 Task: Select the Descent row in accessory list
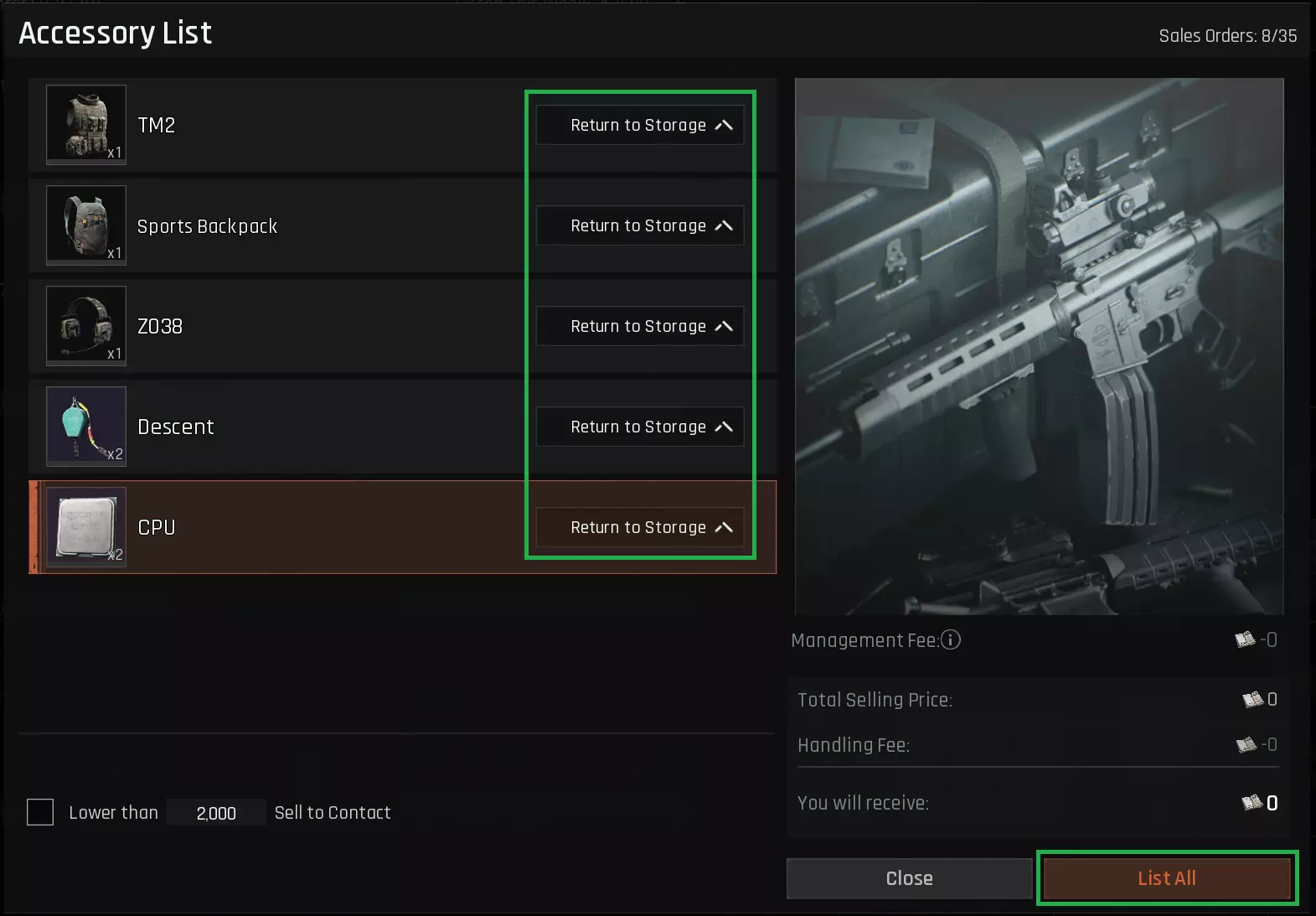point(335,427)
